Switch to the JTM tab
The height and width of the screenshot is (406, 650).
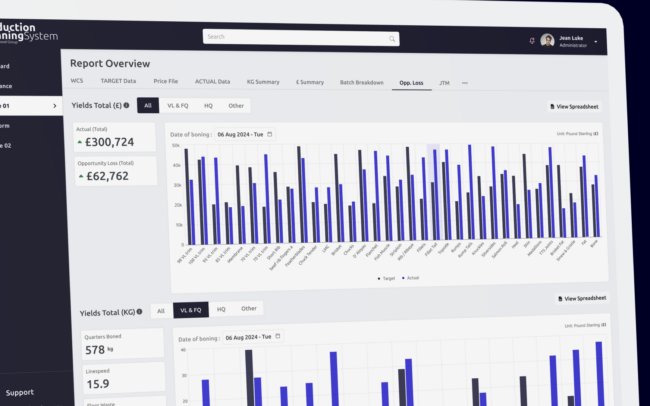(444, 83)
